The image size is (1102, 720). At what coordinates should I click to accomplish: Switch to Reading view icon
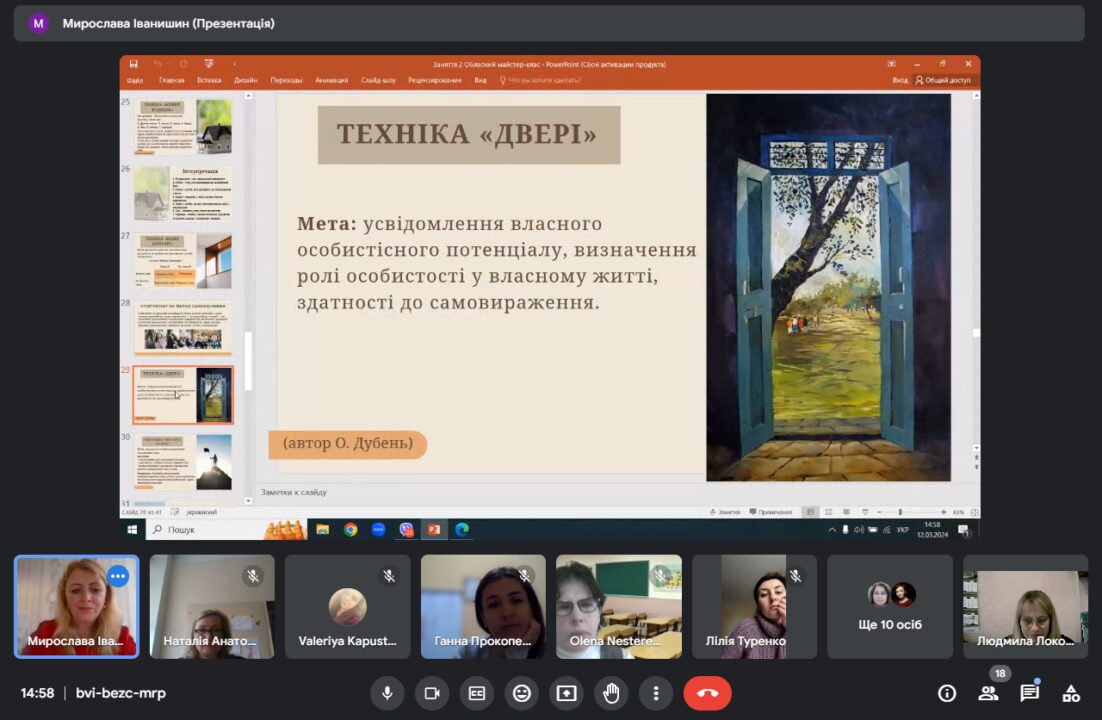[x=846, y=512]
